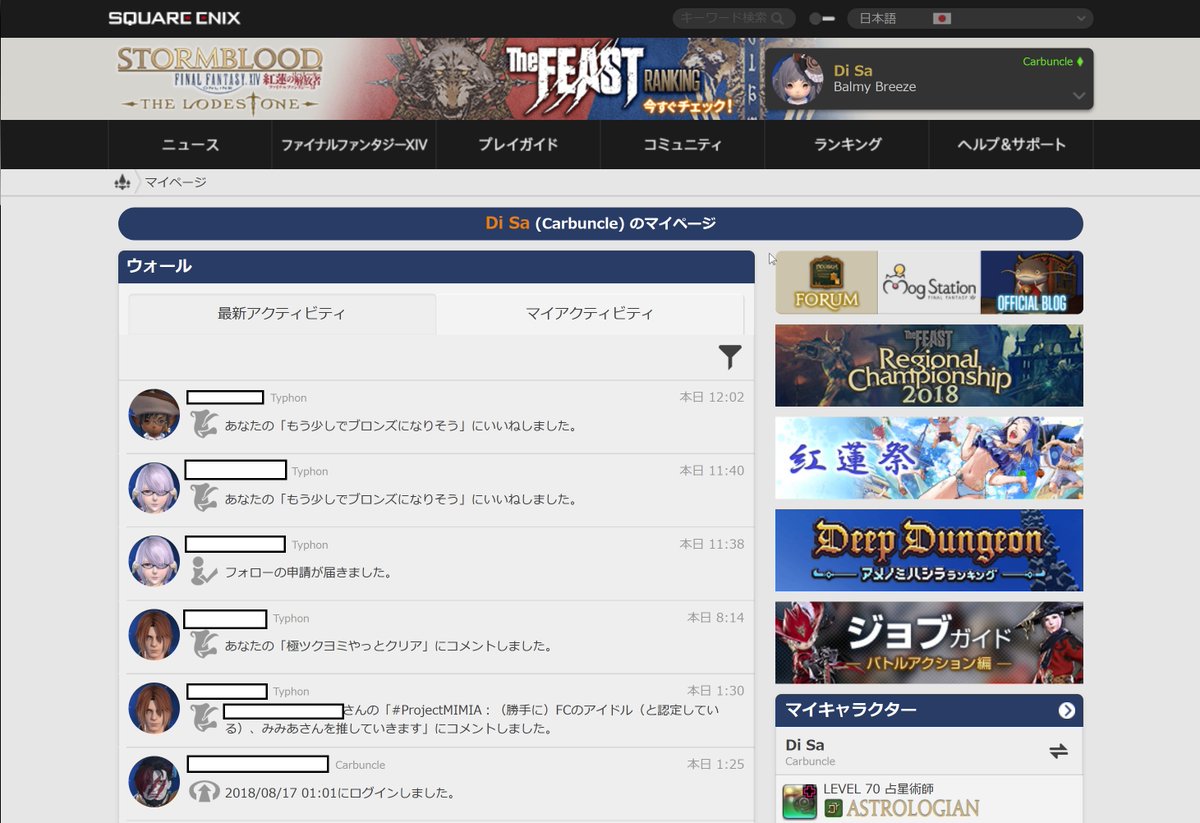
Task: Click the Astrologian job icon
Action: tap(799, 801)
